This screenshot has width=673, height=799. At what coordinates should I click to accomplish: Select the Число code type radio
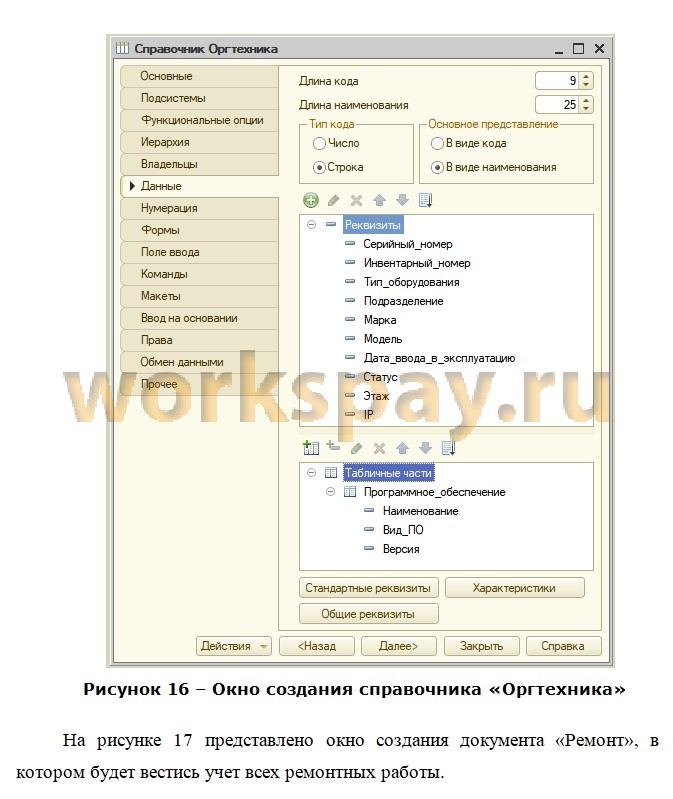click(320, 144)
